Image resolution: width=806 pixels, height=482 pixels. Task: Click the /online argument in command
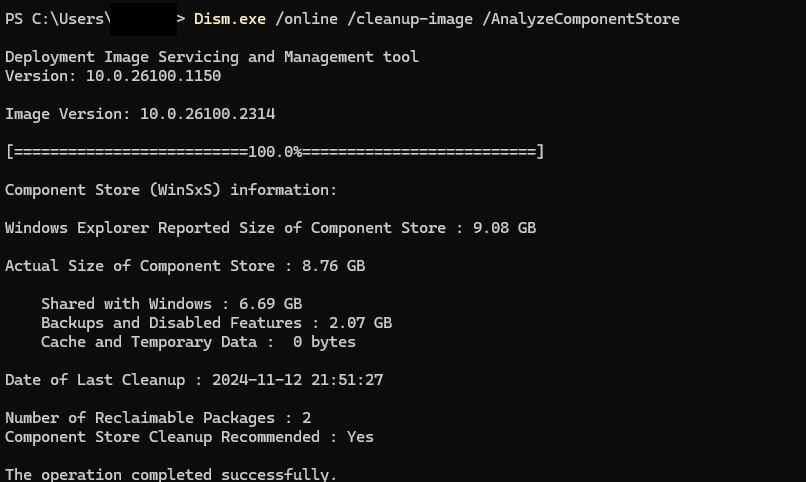[x=302, y=18]
